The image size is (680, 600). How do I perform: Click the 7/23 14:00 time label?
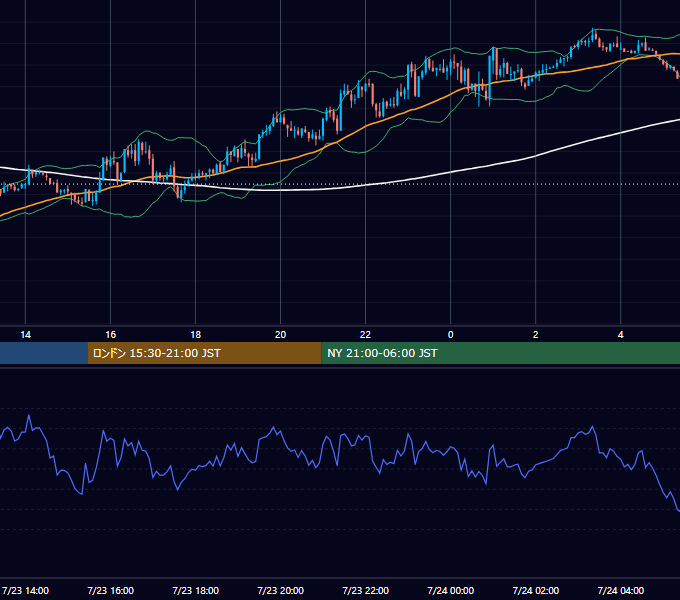[26, 590]
